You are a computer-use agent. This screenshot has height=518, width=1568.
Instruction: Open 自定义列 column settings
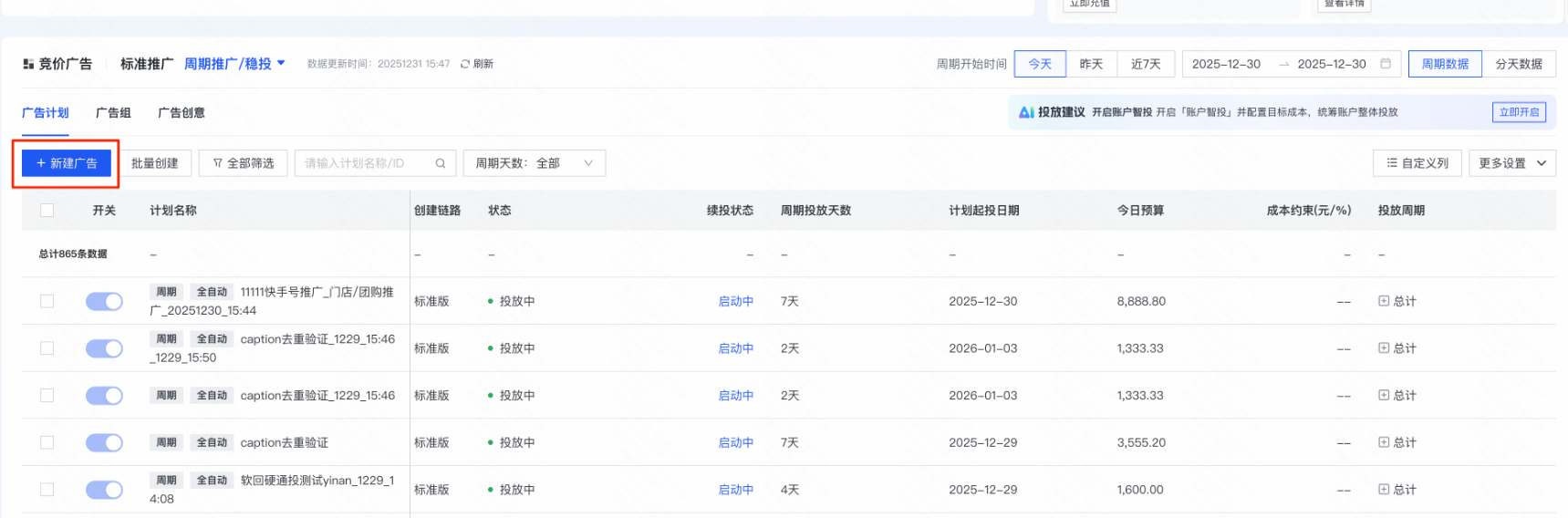(x=1417, y=163)
